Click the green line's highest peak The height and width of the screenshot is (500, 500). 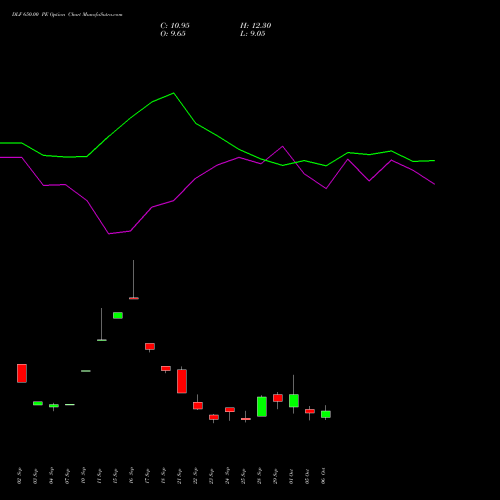(174, 93)
